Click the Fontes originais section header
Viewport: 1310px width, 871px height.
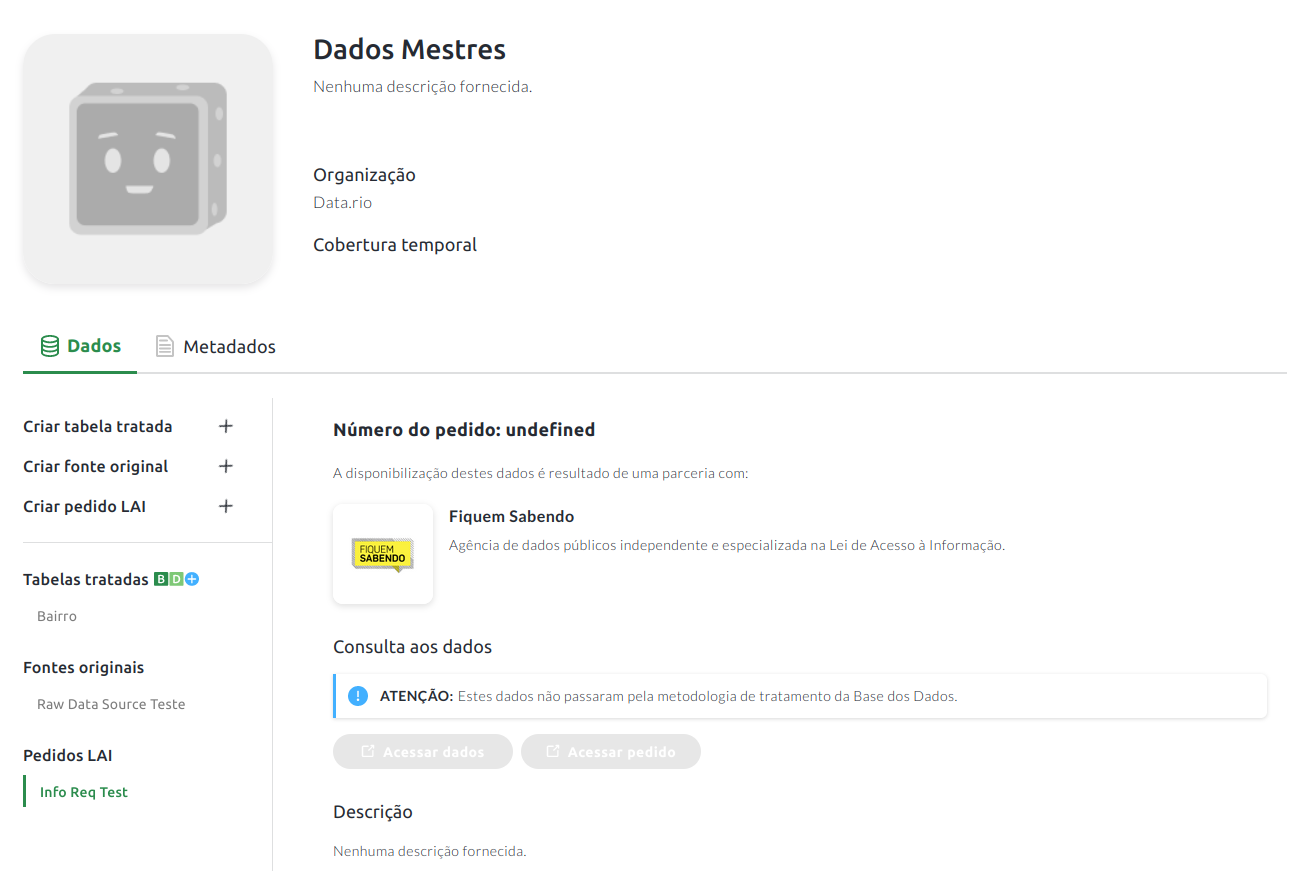pyautogui.click(x=84, y=667)
